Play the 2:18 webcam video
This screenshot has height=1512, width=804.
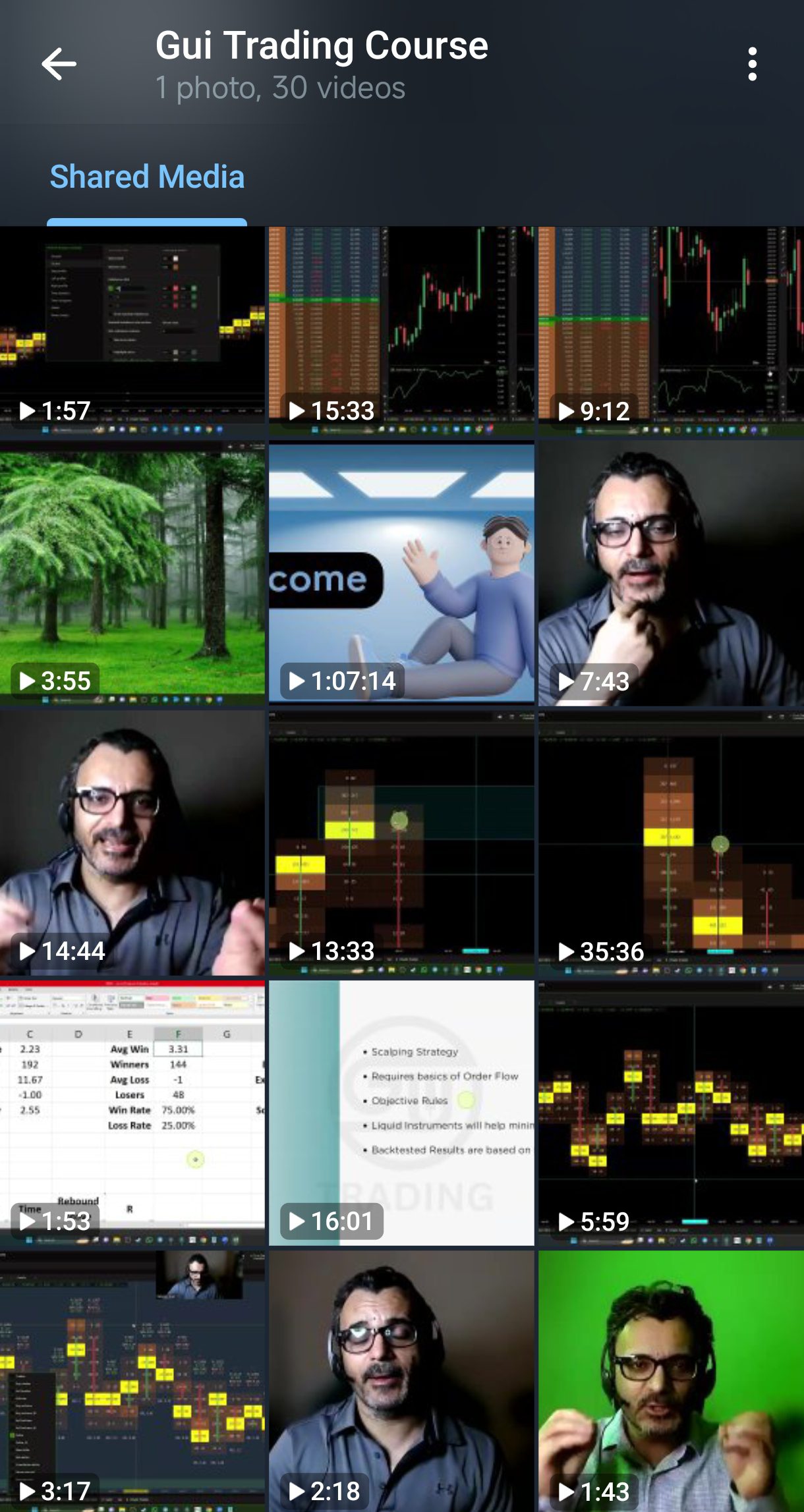(x=401, y=1380)
